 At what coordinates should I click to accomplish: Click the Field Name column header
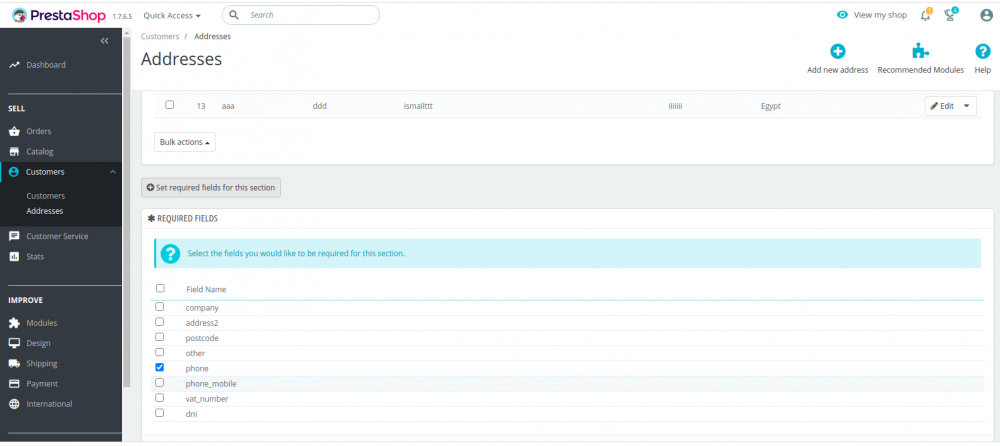click(206, 290)
